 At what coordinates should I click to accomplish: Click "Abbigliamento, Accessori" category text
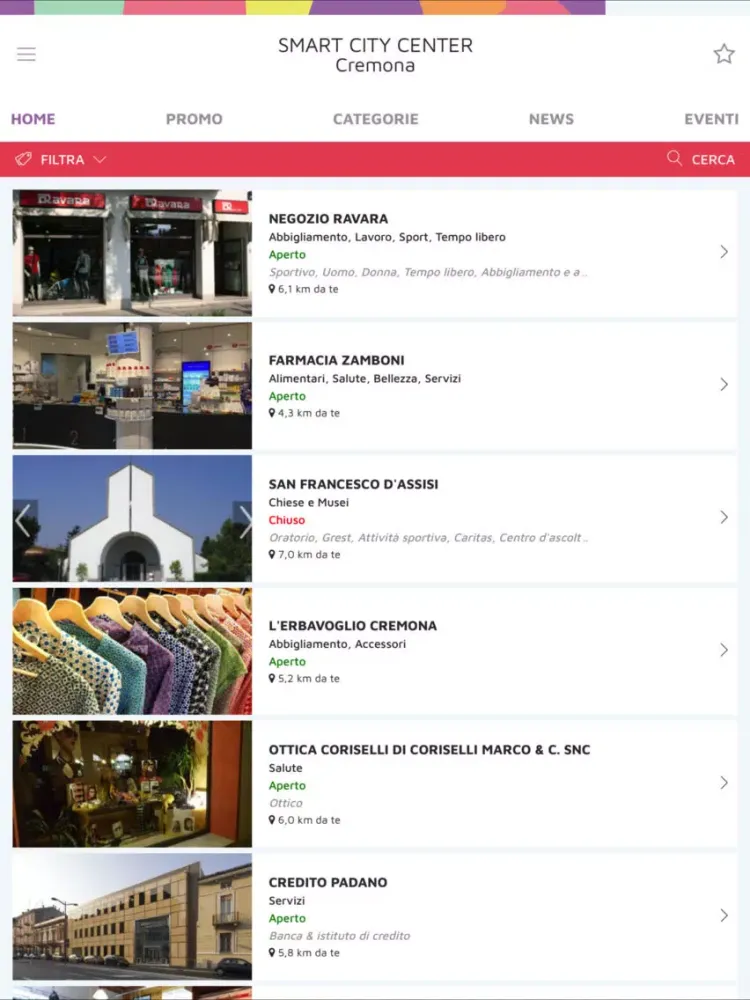pos(337,644)
